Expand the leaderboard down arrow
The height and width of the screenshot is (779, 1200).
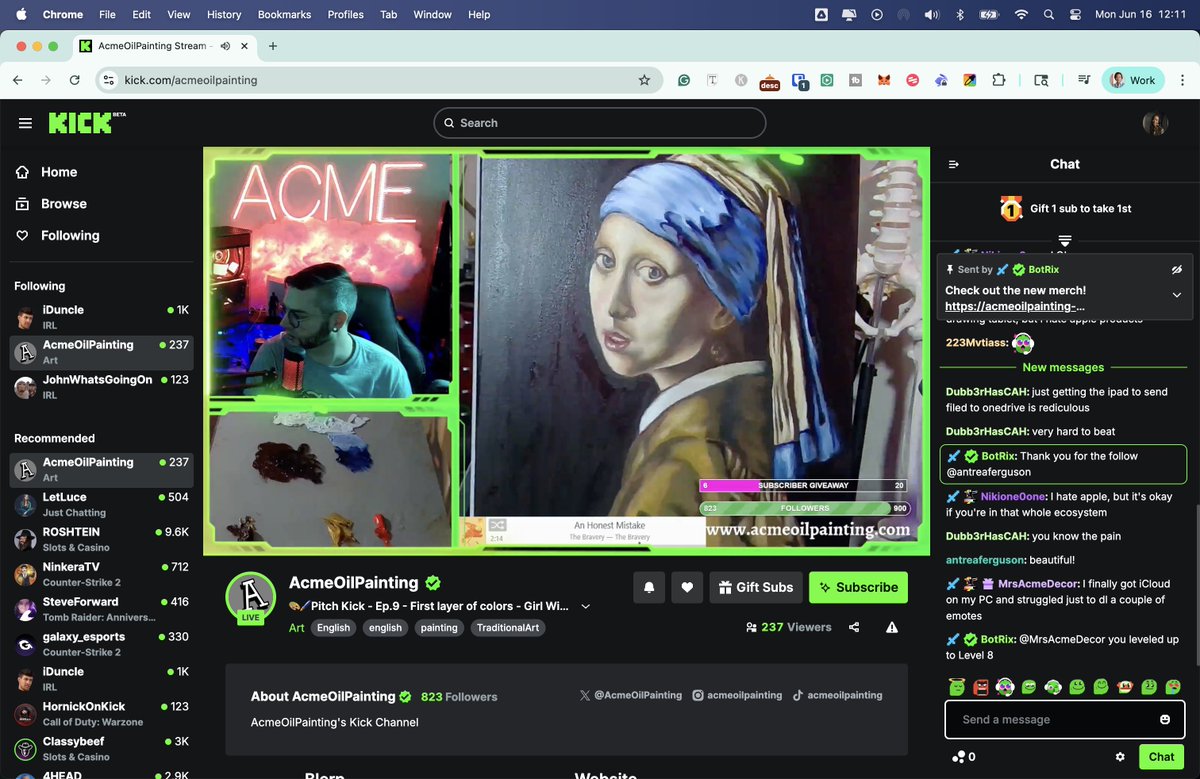tap(1065, 241)
